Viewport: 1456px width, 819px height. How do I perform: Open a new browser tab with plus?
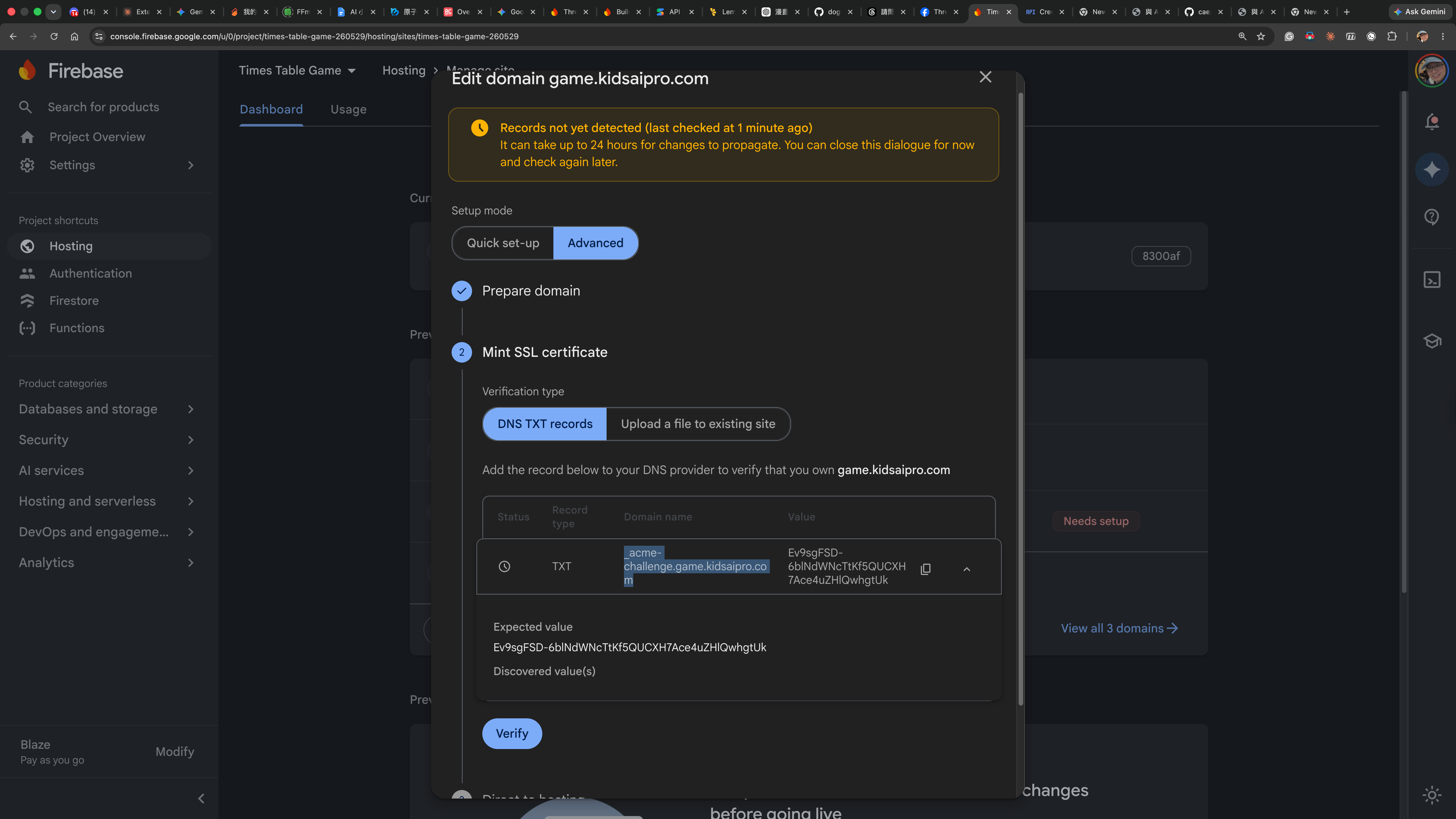pyautogui.click(x=1346, y=12)
